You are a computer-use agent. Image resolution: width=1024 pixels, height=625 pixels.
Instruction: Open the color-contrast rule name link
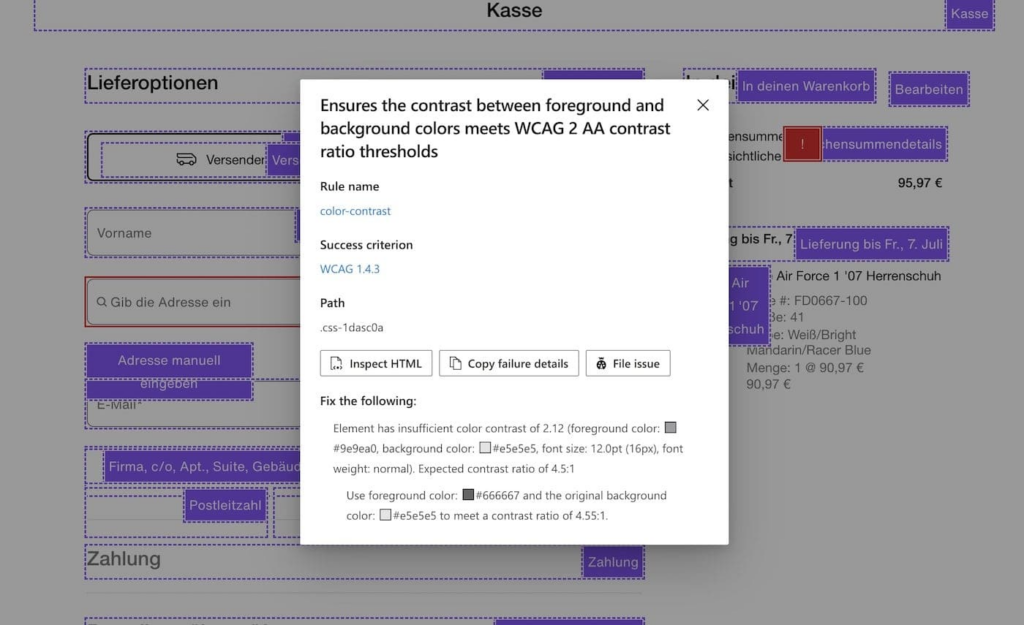(355, 211)
